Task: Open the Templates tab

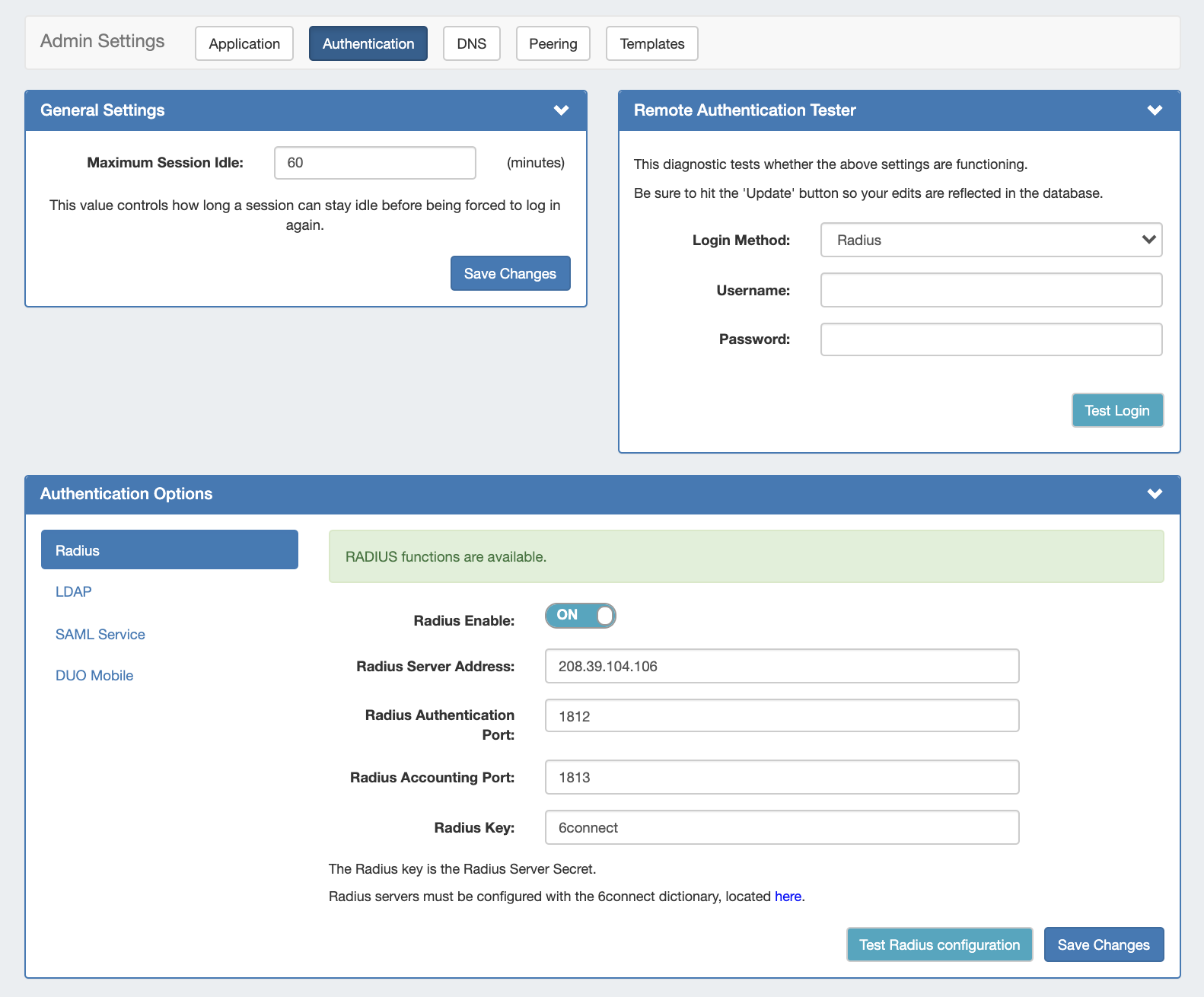Action: click(x=651, y=43)
